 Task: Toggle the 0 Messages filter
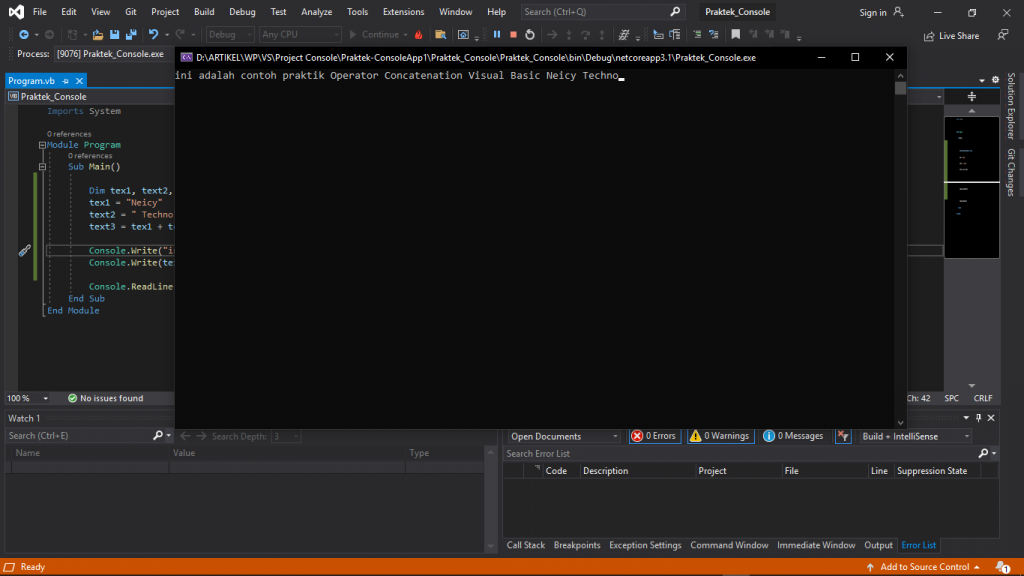tap(793, 435)
